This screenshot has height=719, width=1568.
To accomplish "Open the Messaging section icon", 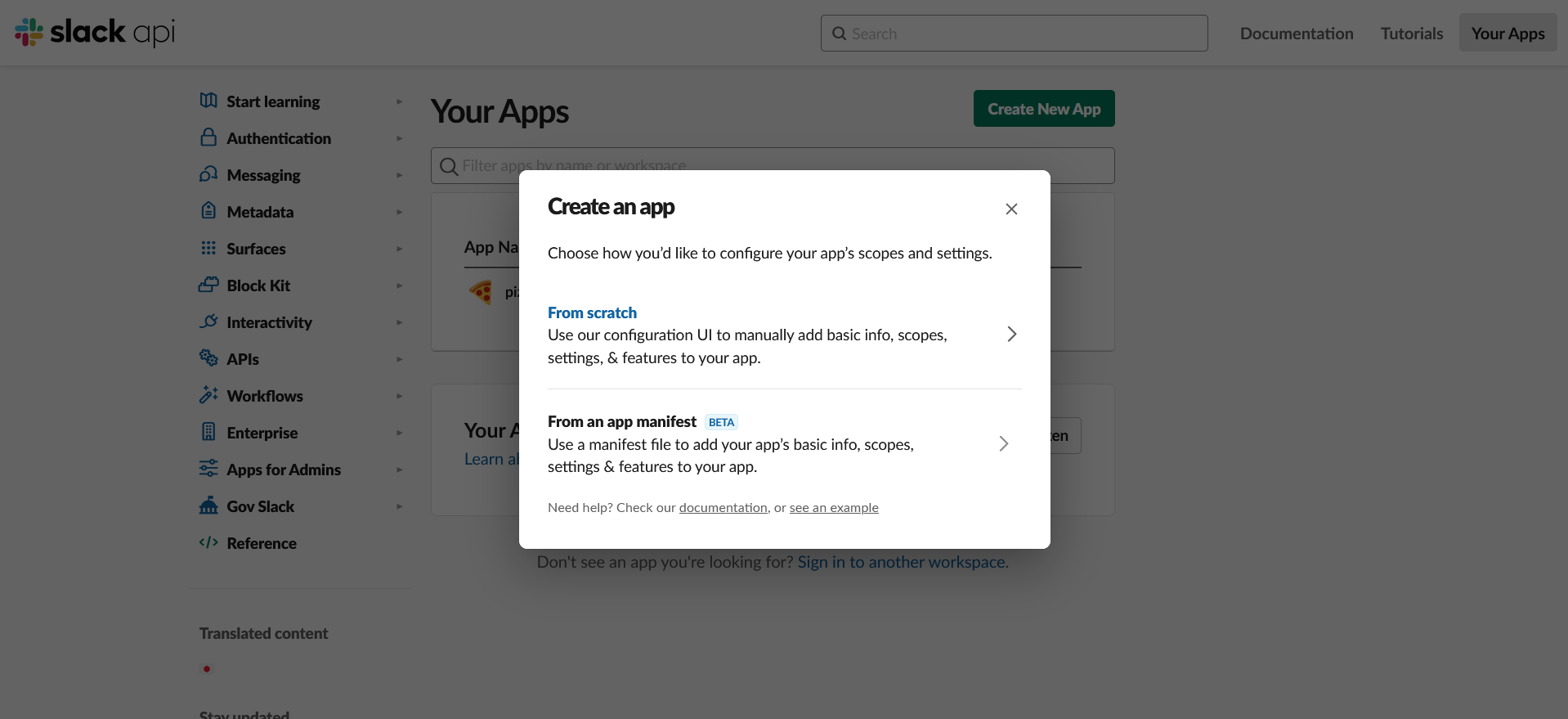I will 208,174.
